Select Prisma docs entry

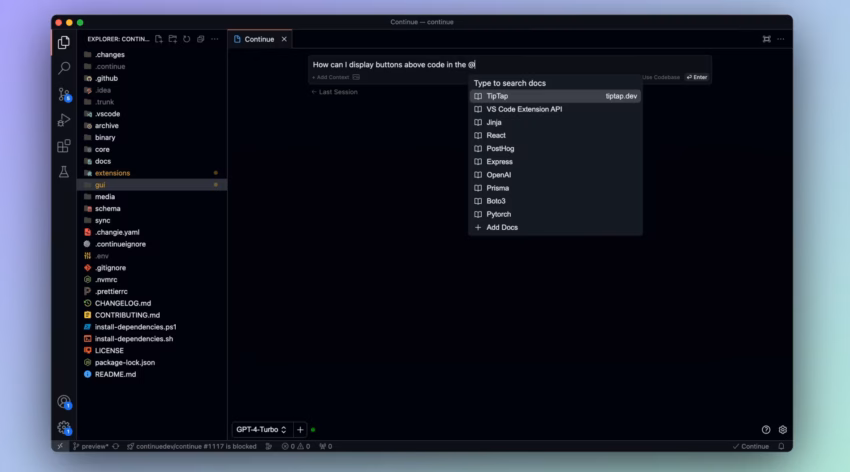pyautogui.click(x=556, y=188)
